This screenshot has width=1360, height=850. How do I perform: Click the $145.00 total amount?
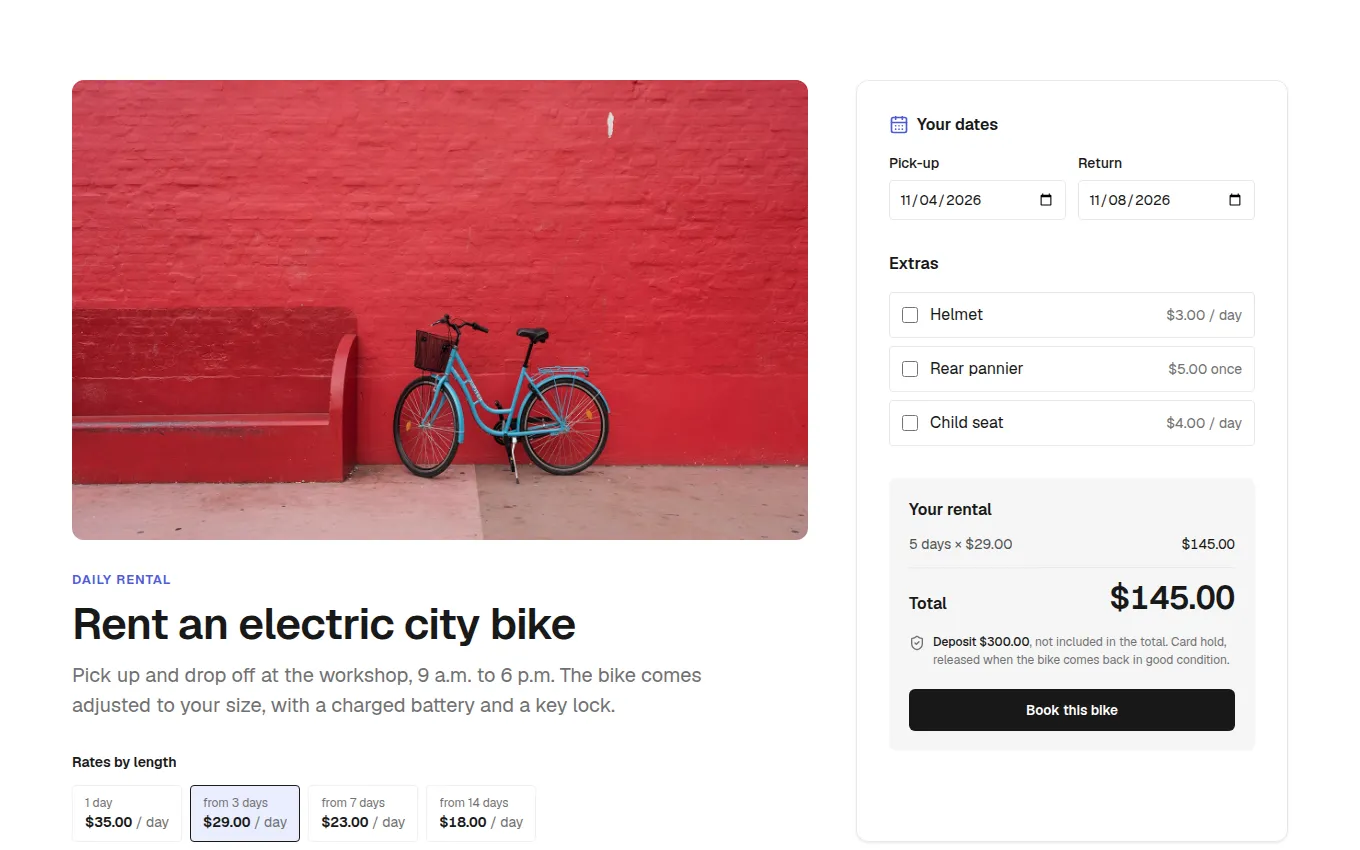coord(1172,598)
